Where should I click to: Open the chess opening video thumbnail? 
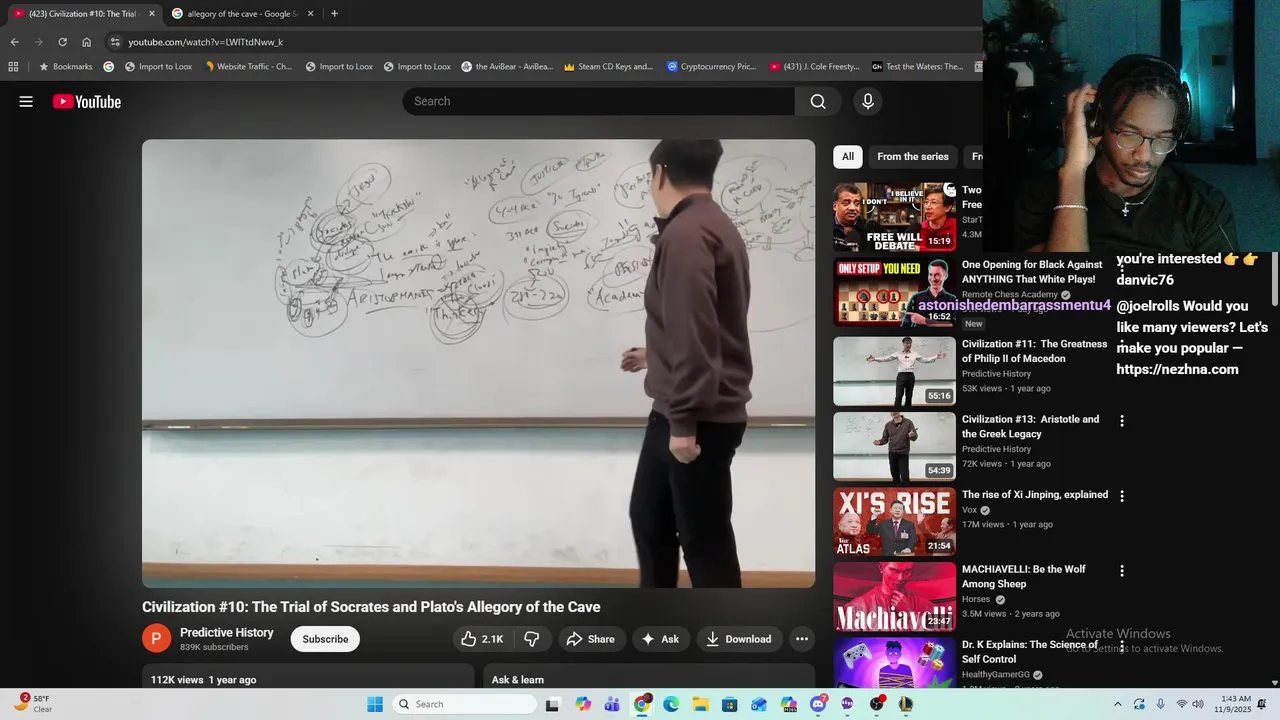(x=894, y=292)
